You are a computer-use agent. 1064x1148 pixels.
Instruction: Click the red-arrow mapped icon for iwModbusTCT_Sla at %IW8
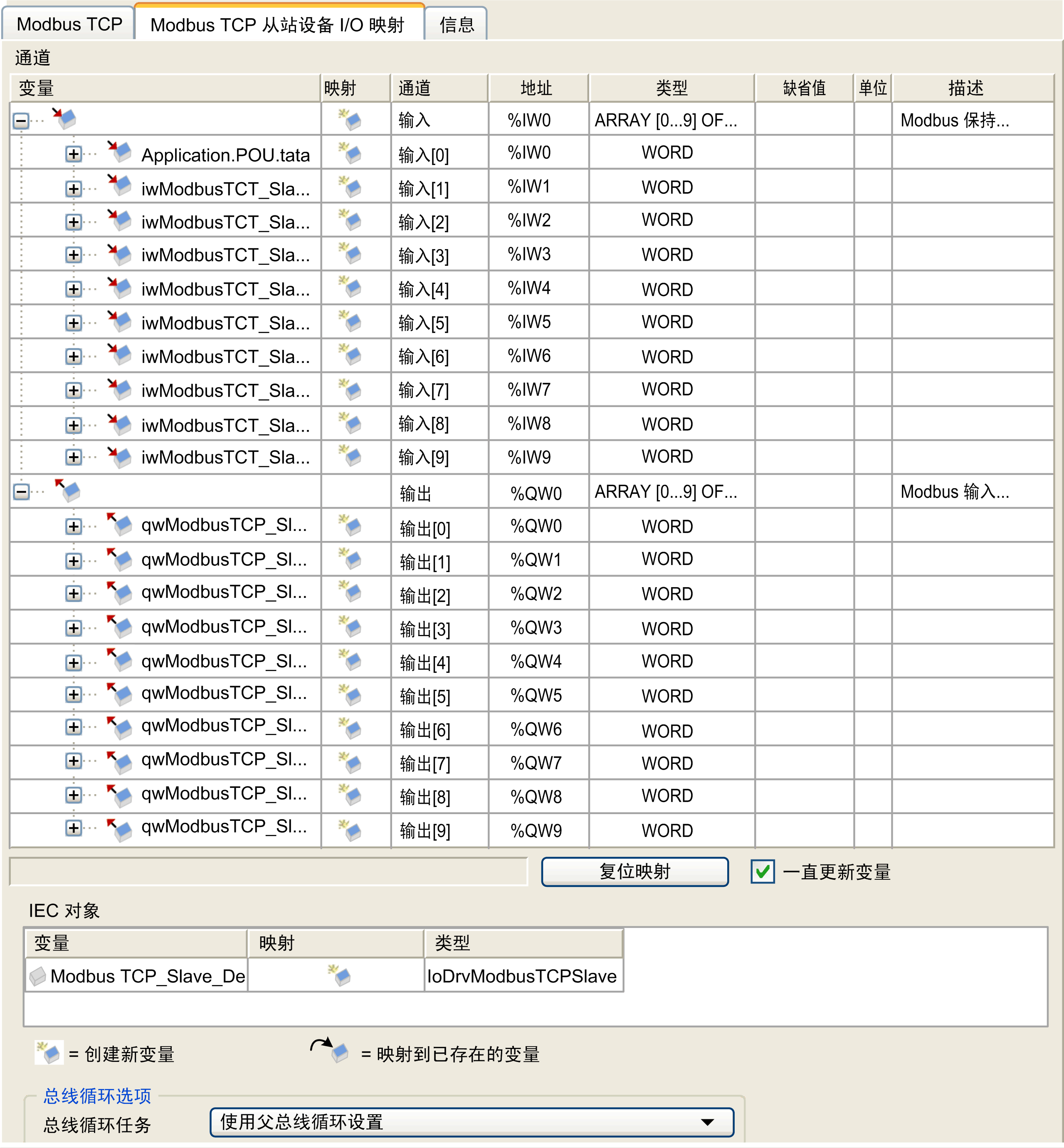tap(120, 424)
